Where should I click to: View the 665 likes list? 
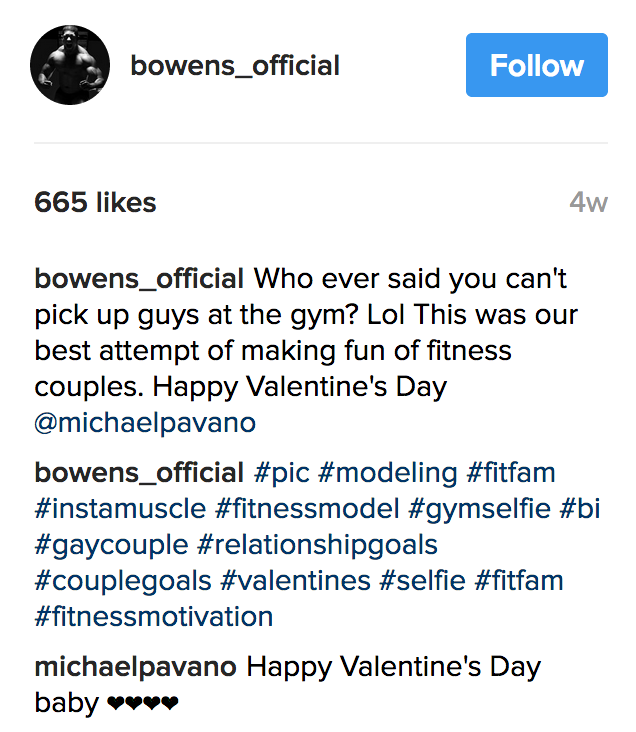pos(95,203)
